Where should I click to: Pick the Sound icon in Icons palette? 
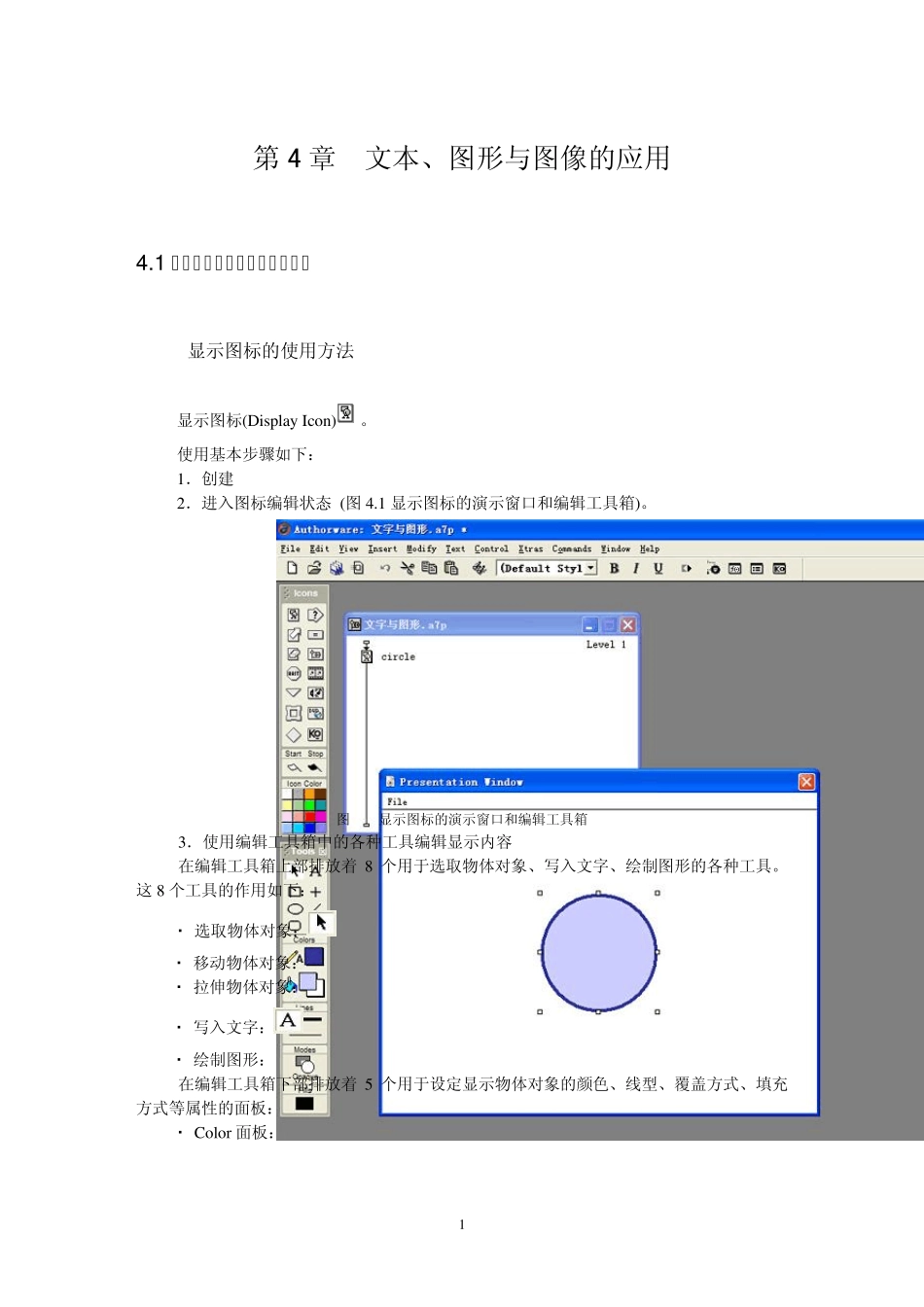(315, 692)
